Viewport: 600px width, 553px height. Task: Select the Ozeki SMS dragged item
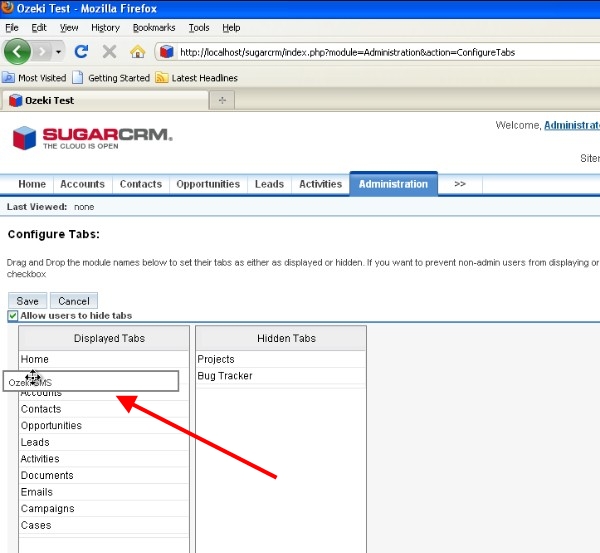click(91, 381)
